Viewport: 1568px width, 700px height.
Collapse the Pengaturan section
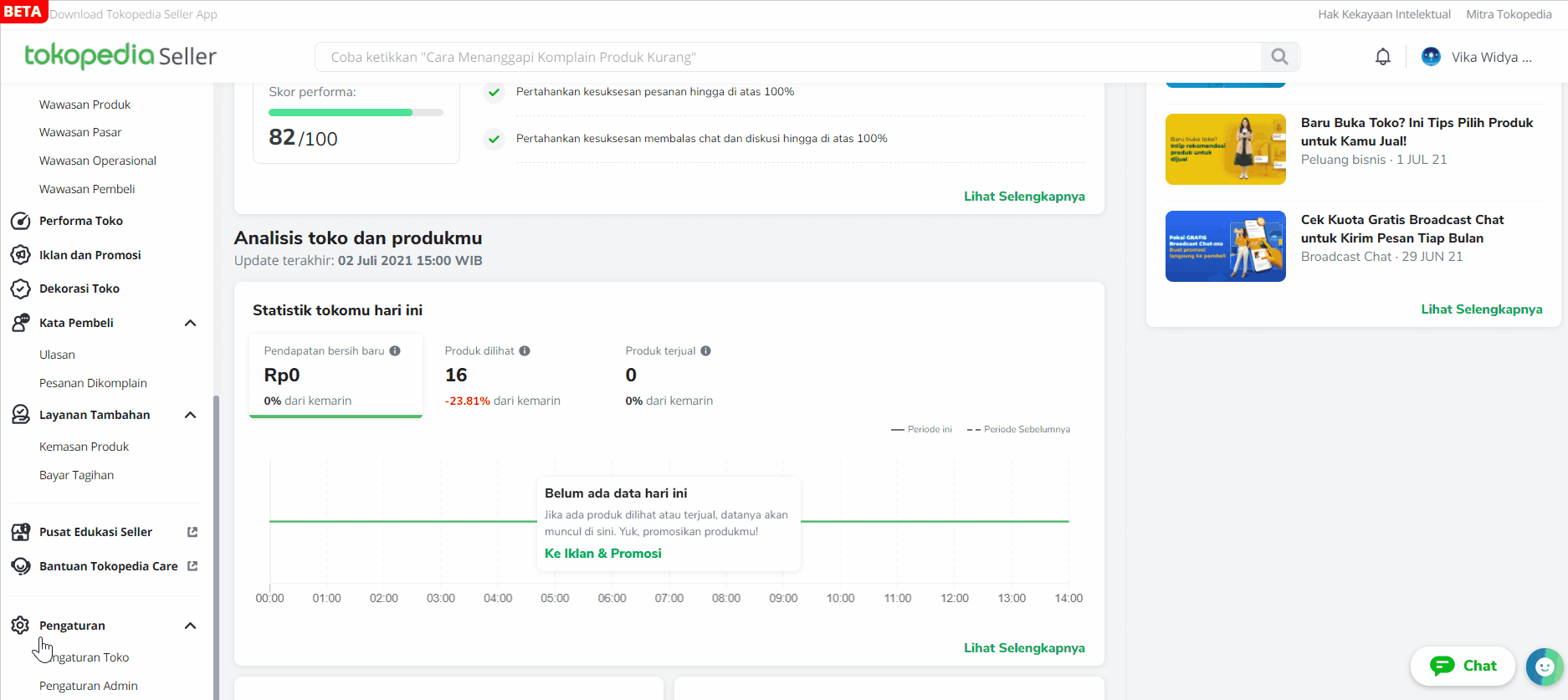(x=190, y=626)
